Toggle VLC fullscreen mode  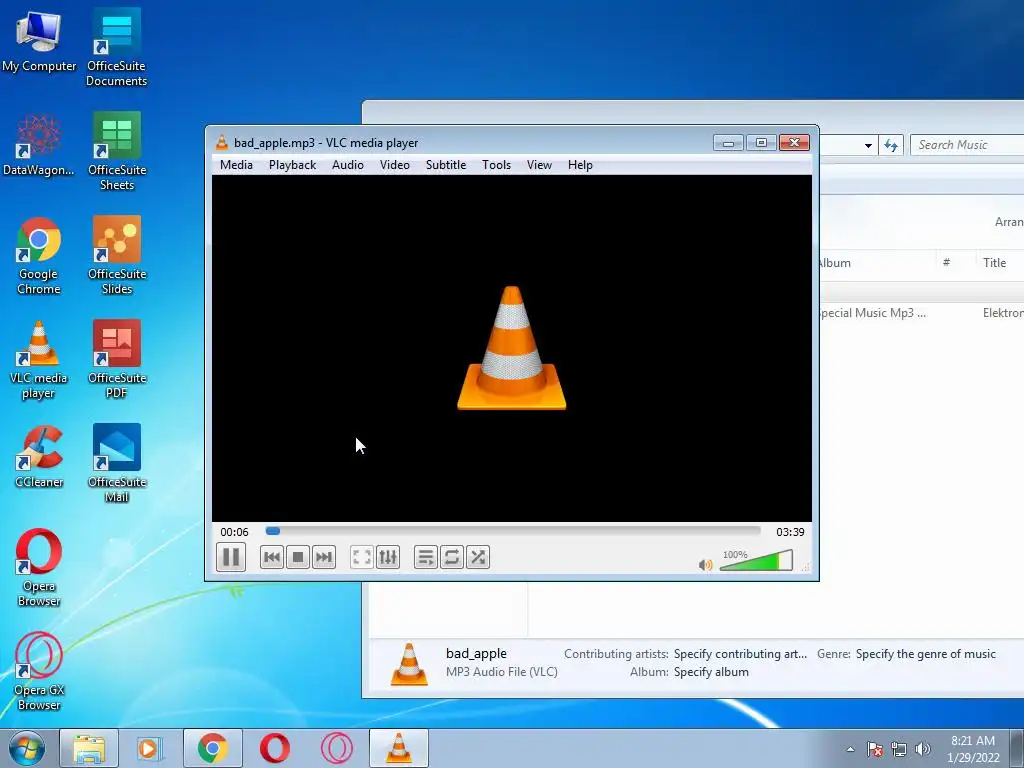(x=361, y=557)
